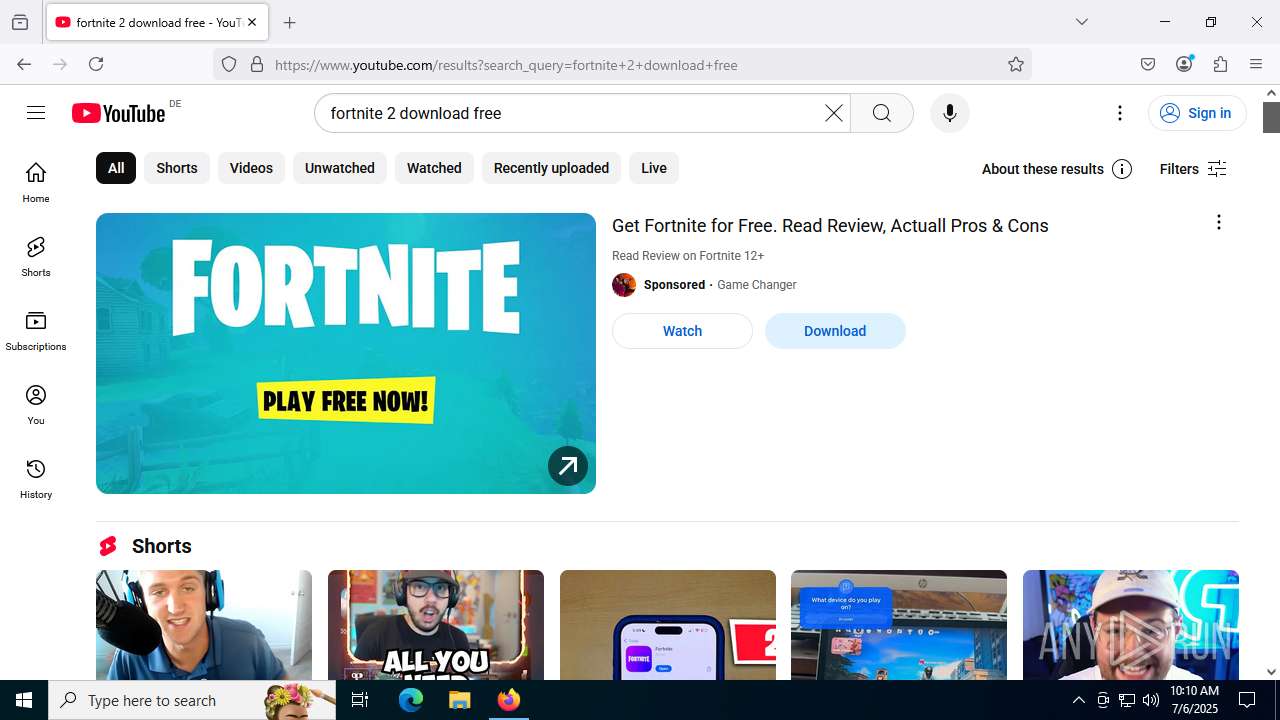The image size is (1280, 720).
Task: Open YouTube settings three-dot menu
Action: click(1120, 113)
